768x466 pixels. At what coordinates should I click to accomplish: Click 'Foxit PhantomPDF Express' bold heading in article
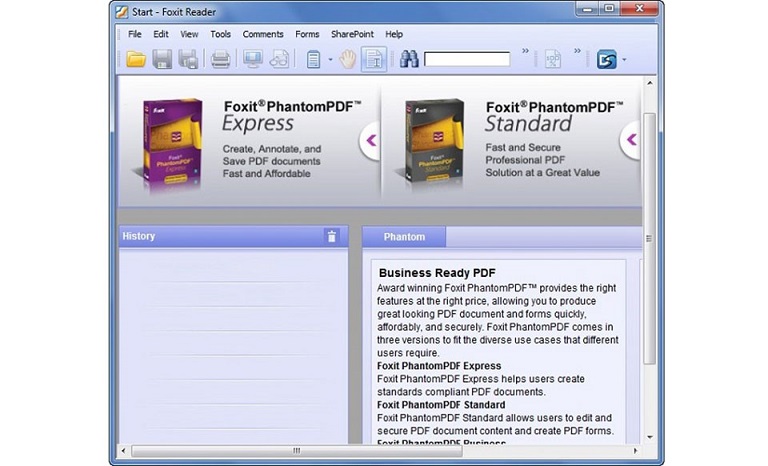[x=439, y=366]
